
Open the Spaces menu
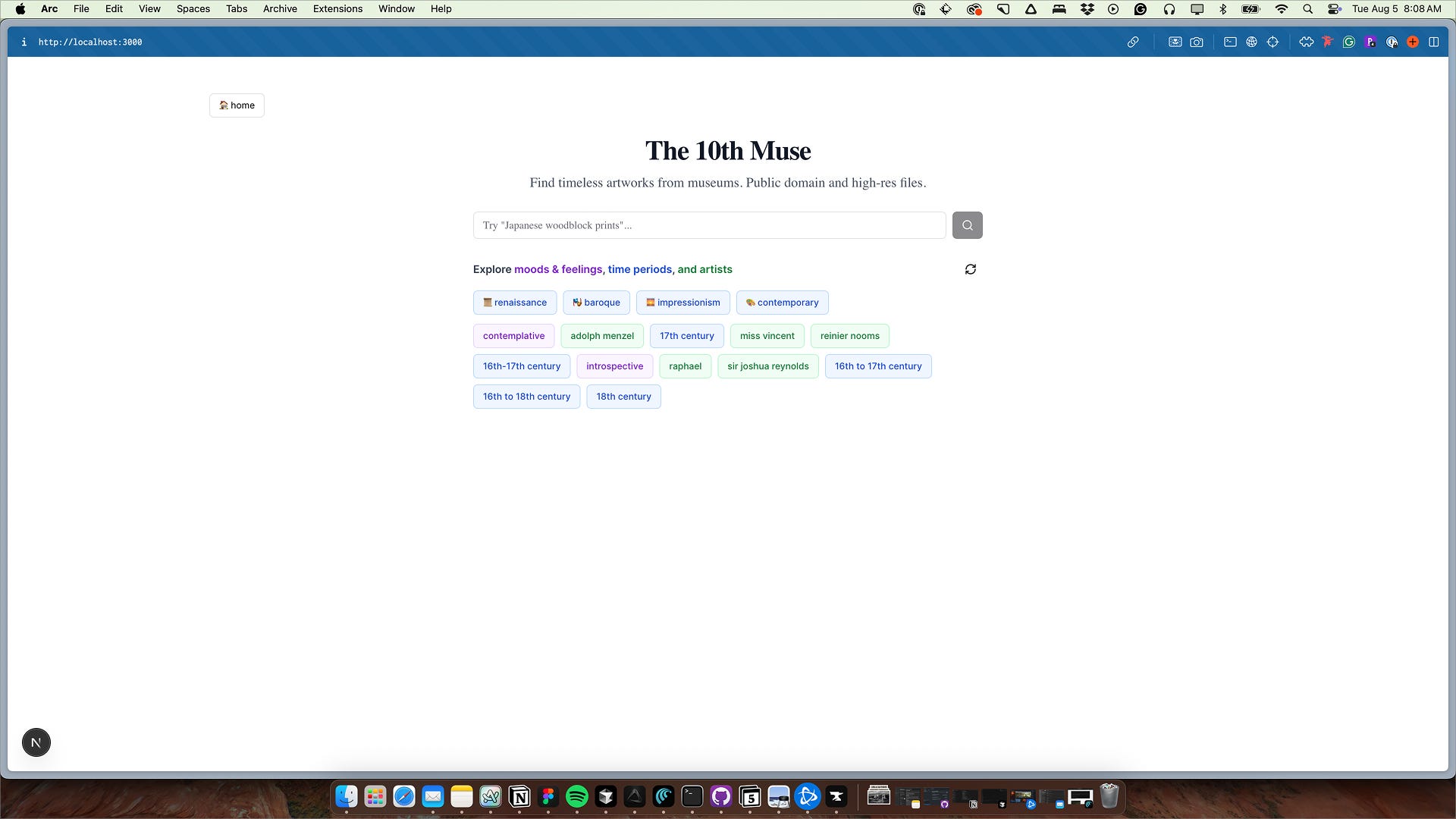[x=193, y=9]
